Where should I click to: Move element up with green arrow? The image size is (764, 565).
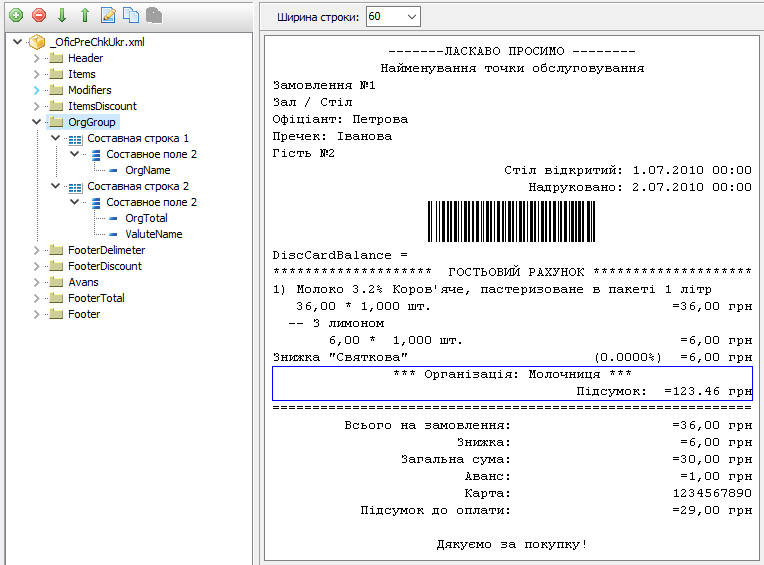coord(85,16)
